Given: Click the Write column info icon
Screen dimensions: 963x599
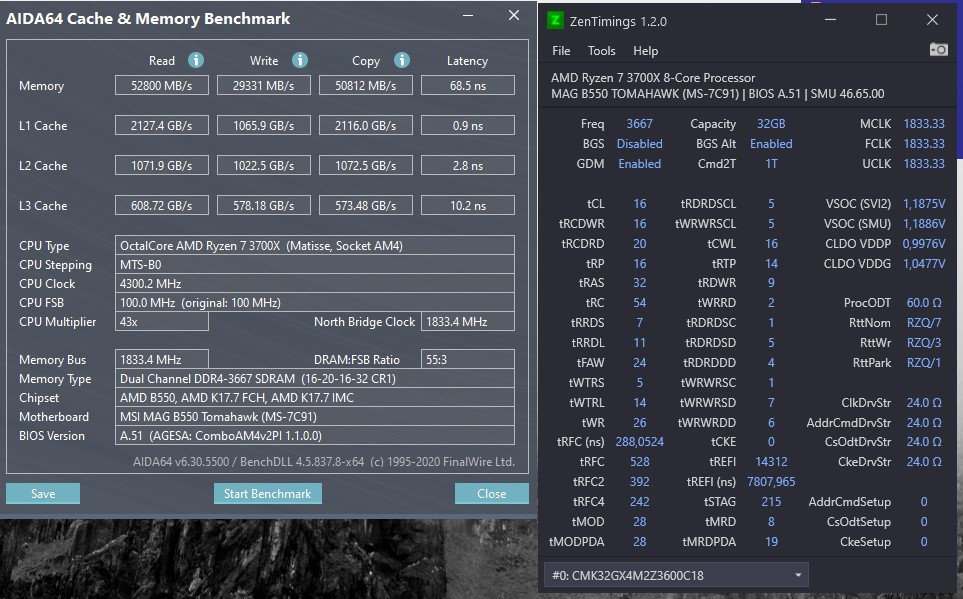Looking at the screenshot, I should [299, 61].
